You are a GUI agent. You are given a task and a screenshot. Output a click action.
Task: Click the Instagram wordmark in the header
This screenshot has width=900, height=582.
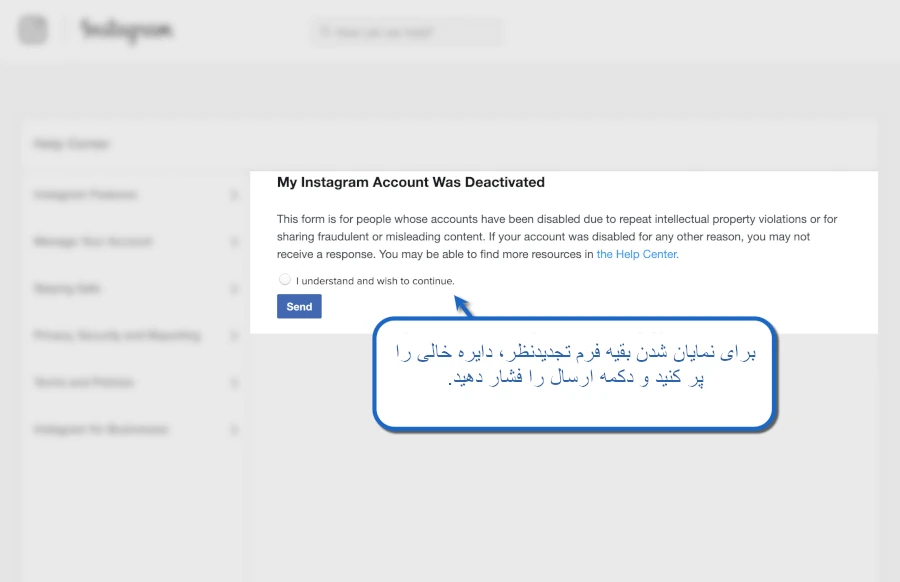(126, 30)
